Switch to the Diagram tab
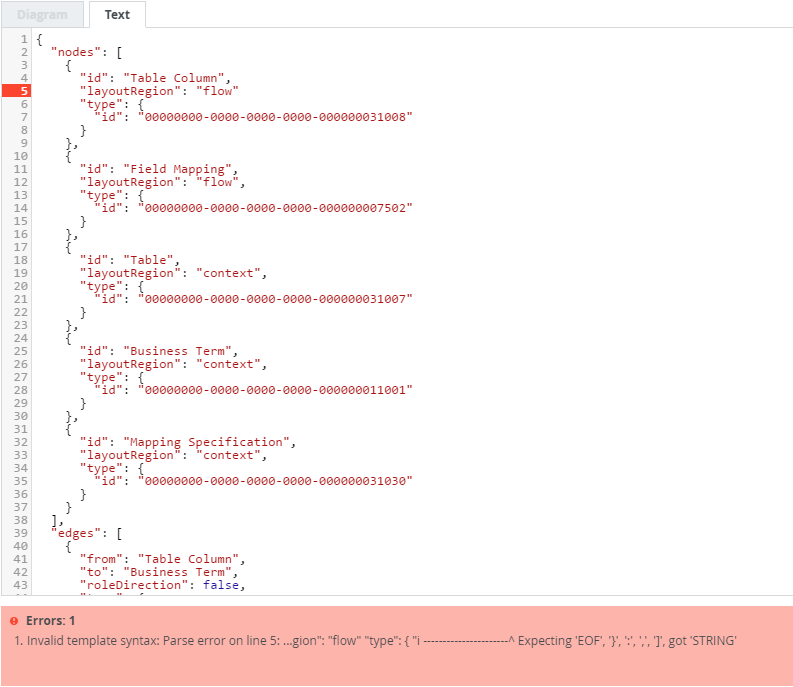This screenshot has height=687, width=793. pos(42,15)
